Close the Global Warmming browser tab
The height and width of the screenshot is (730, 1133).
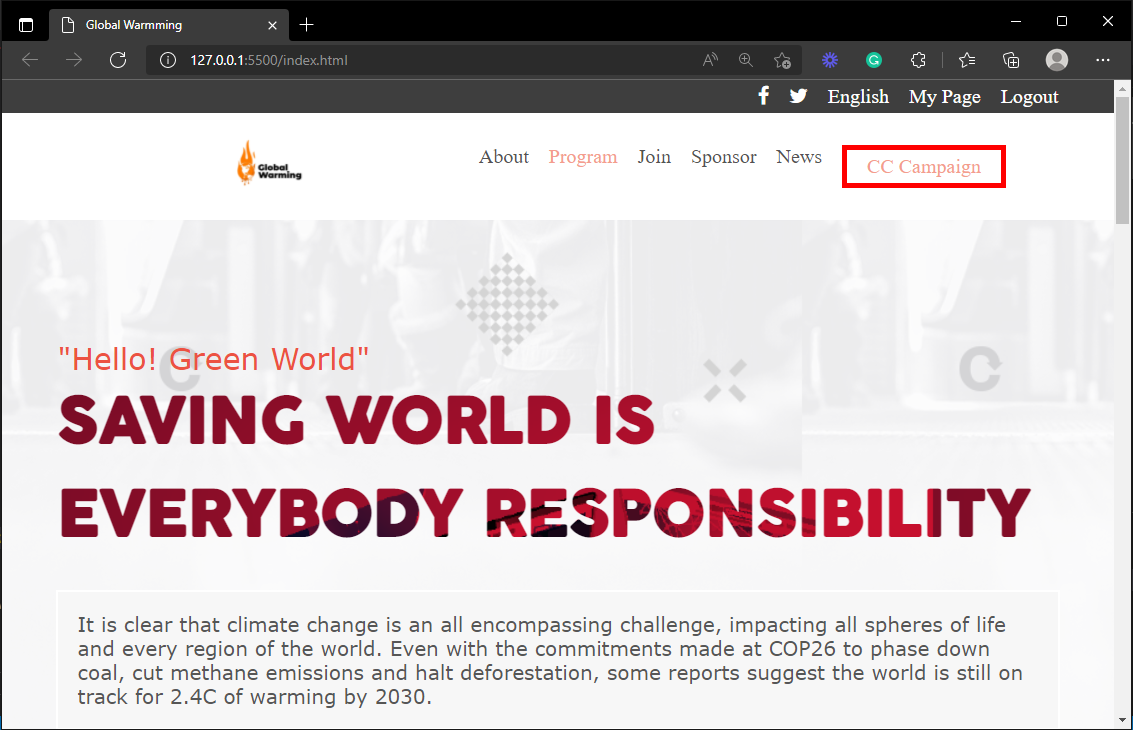click(x=272, y=25)
